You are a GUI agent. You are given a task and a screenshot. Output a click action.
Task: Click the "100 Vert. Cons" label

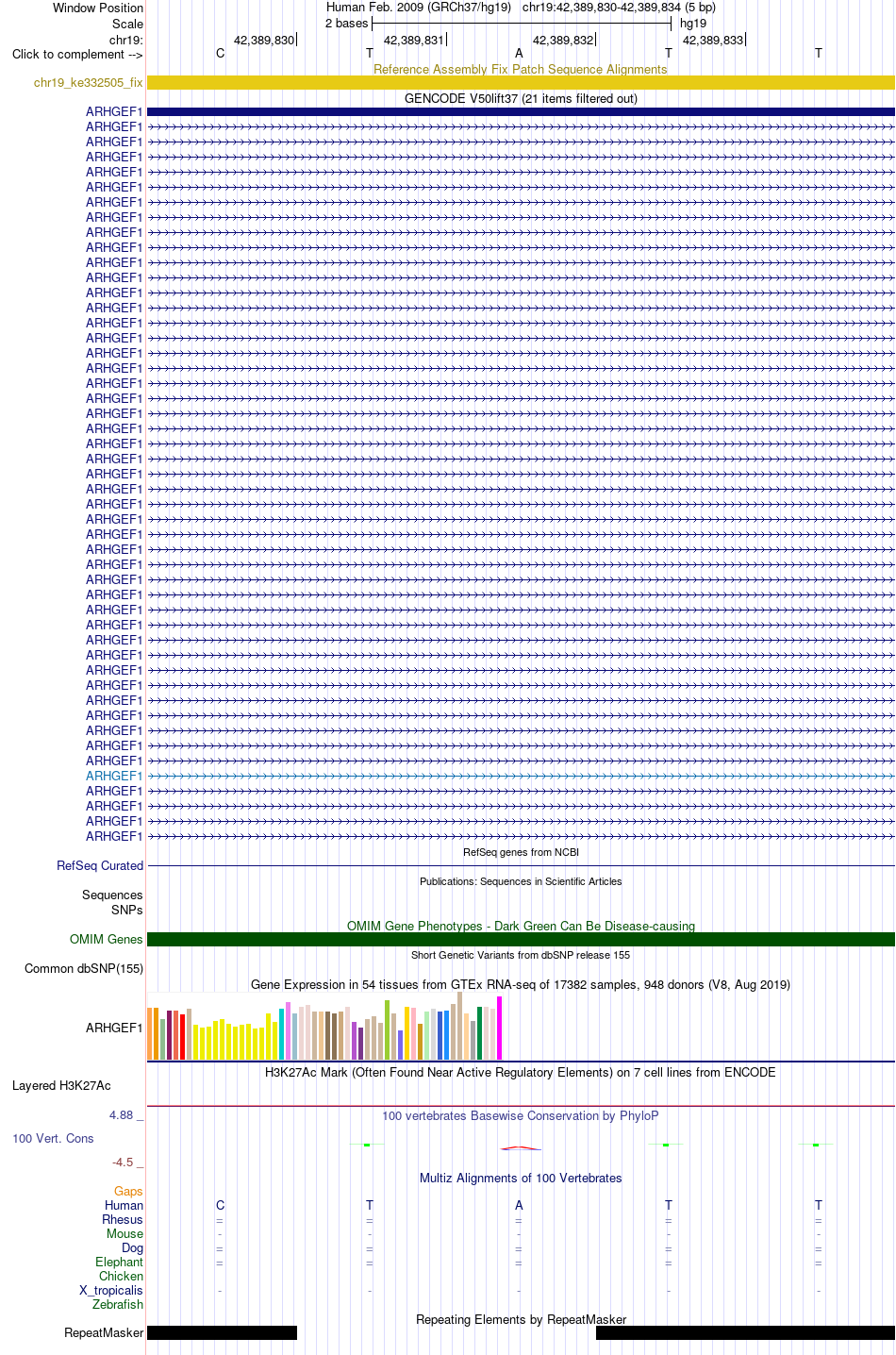53,1138
